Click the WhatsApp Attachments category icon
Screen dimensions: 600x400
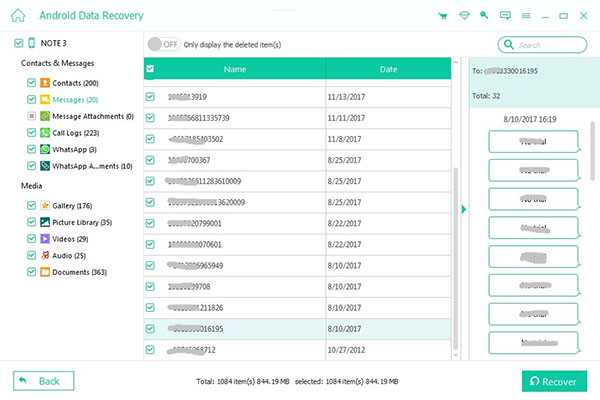click(45, 166)
